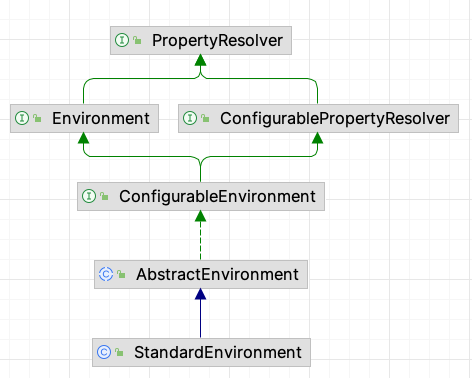Select the ConfigurableEnvironment node label
The height and width of the screenshot is (378, 472).
click(x=217, y=197)
